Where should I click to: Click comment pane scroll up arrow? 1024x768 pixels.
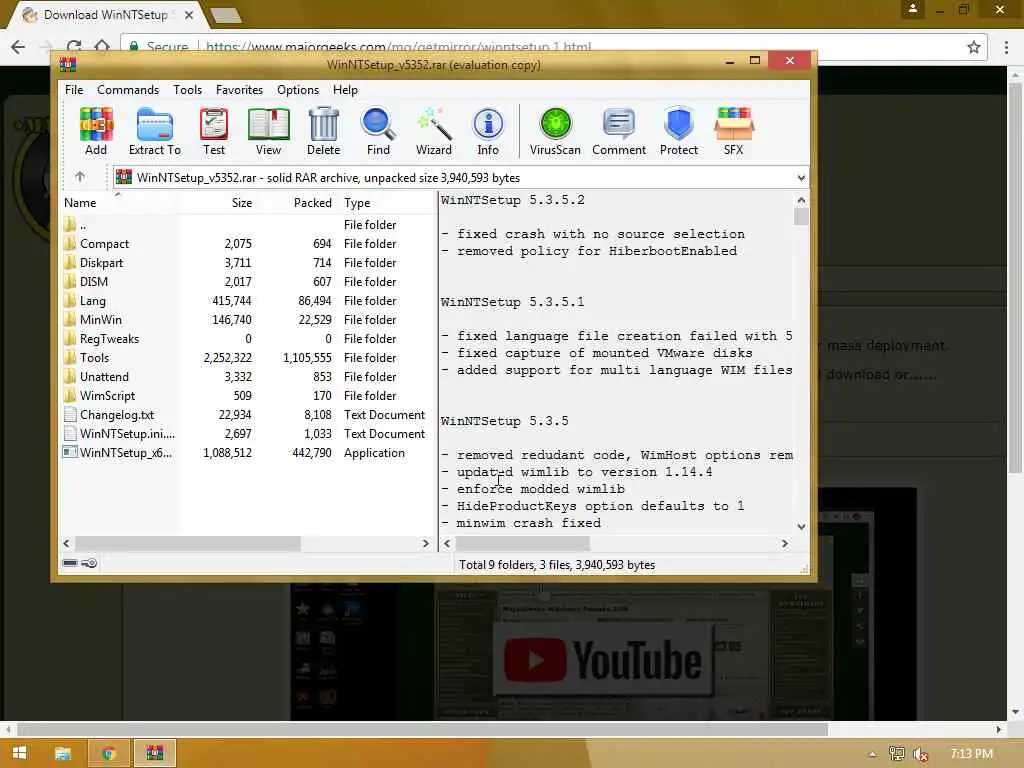801,200
